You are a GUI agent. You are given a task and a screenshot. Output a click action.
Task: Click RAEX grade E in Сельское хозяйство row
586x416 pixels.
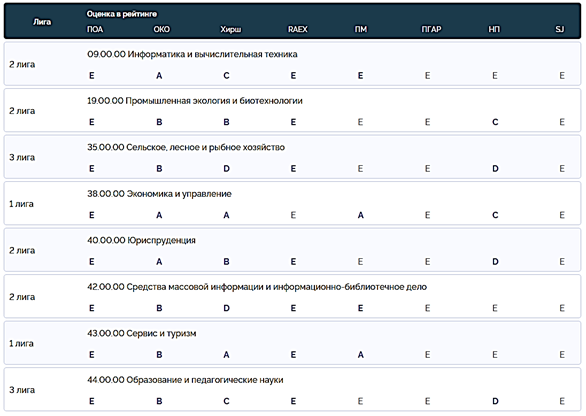293,169
